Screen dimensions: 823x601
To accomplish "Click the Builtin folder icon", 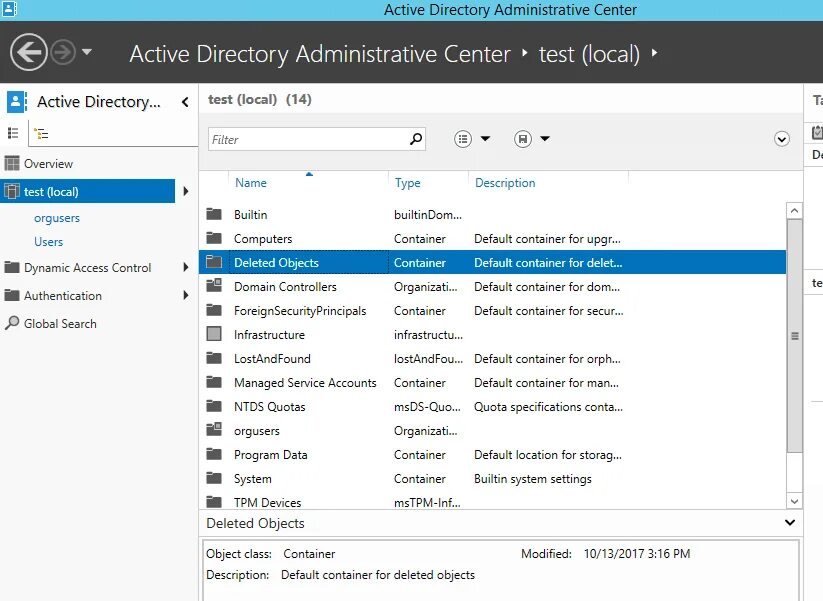I will point(214,214).
